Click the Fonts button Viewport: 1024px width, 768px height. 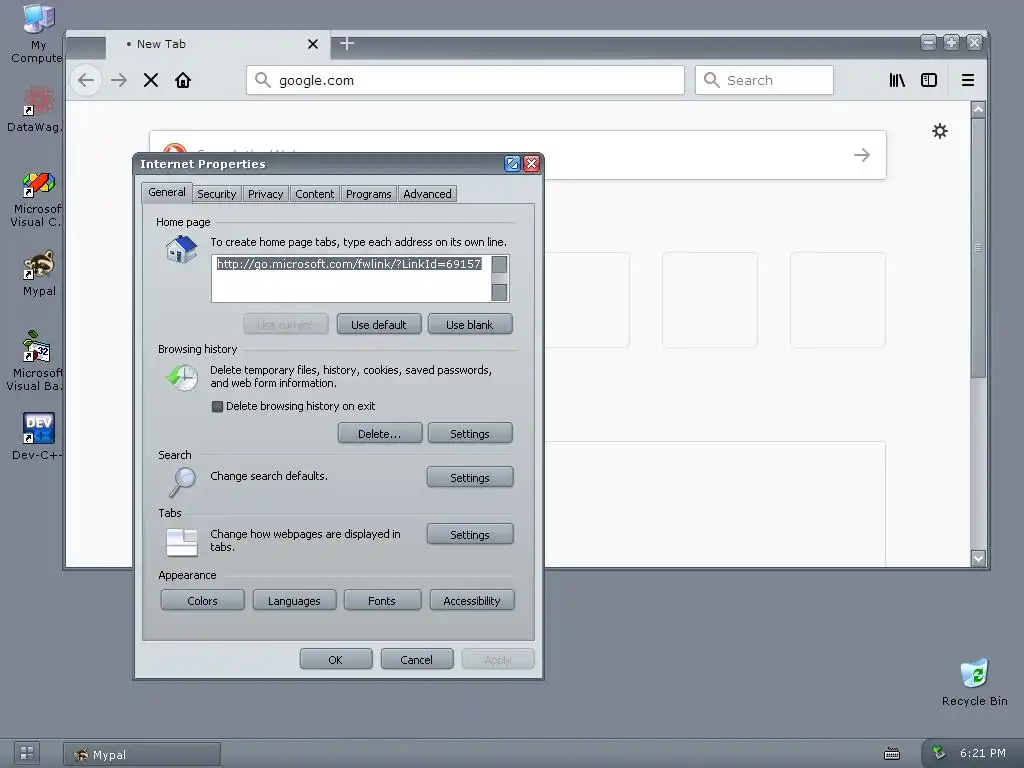pyautogui.click(x=381, y=600)
